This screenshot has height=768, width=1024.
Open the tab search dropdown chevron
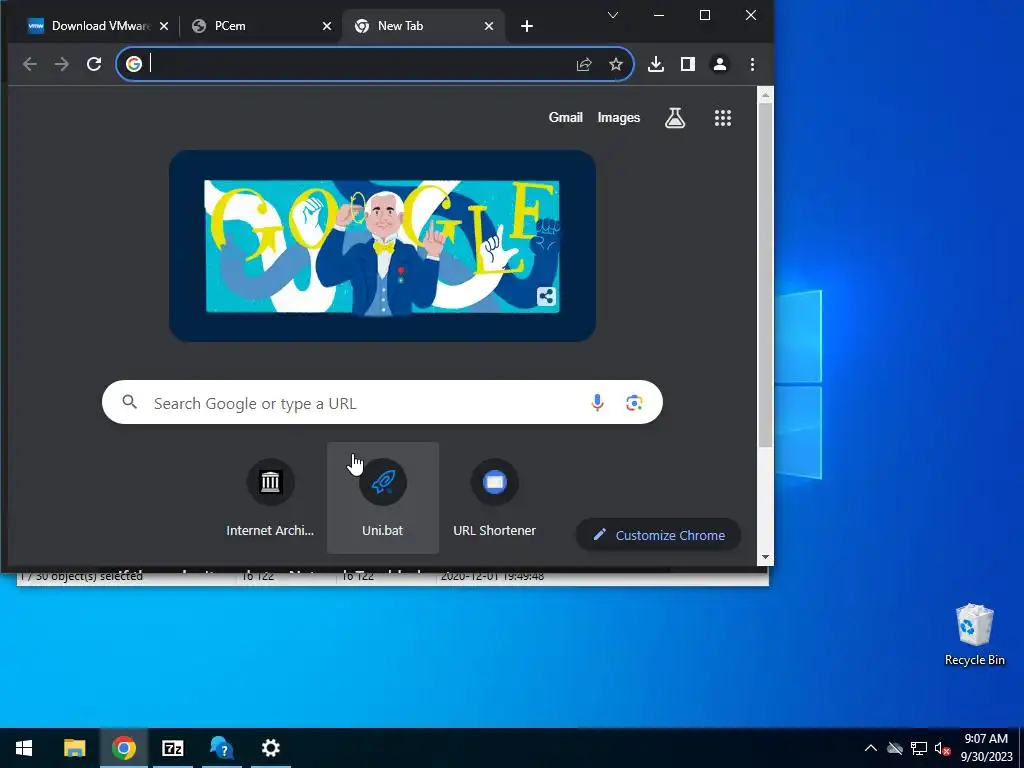613,15
